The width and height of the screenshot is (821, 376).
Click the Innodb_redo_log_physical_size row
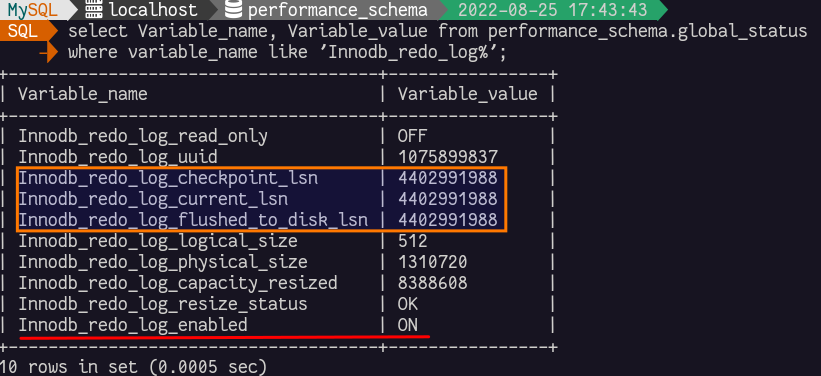[278, 262]
